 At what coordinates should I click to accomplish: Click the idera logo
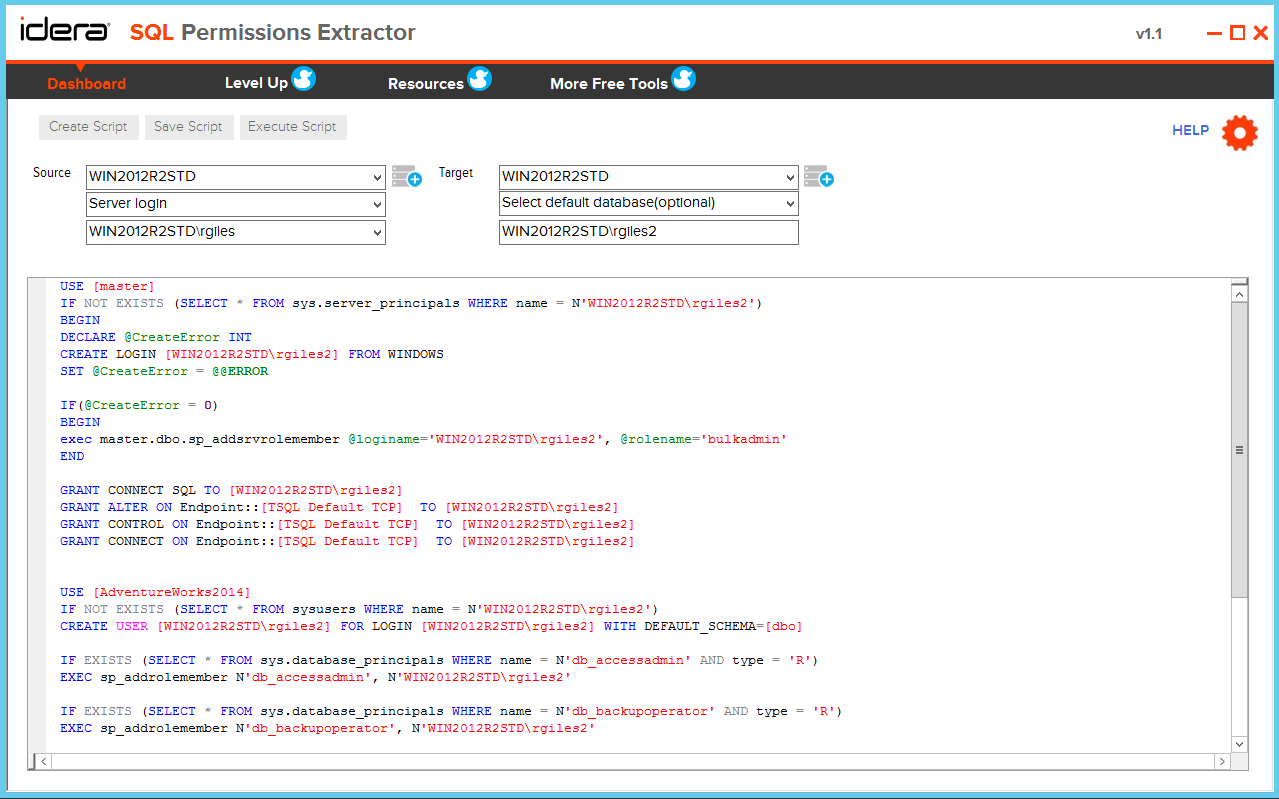pyautogui.click(x=64, y=31)
